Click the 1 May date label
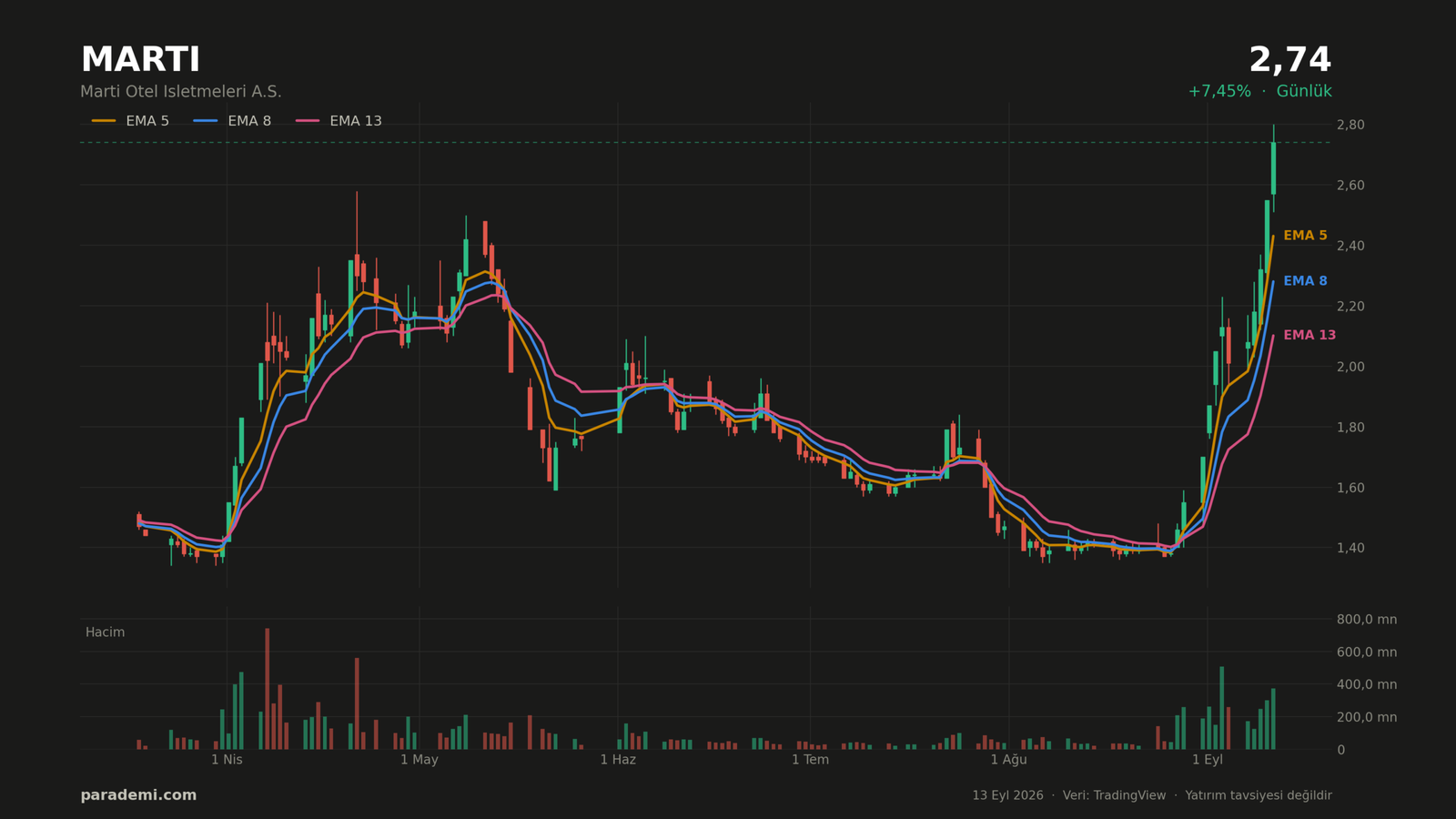Image resolution: width=1456 pixels, height=819 pixels. (x=420, y=760)
